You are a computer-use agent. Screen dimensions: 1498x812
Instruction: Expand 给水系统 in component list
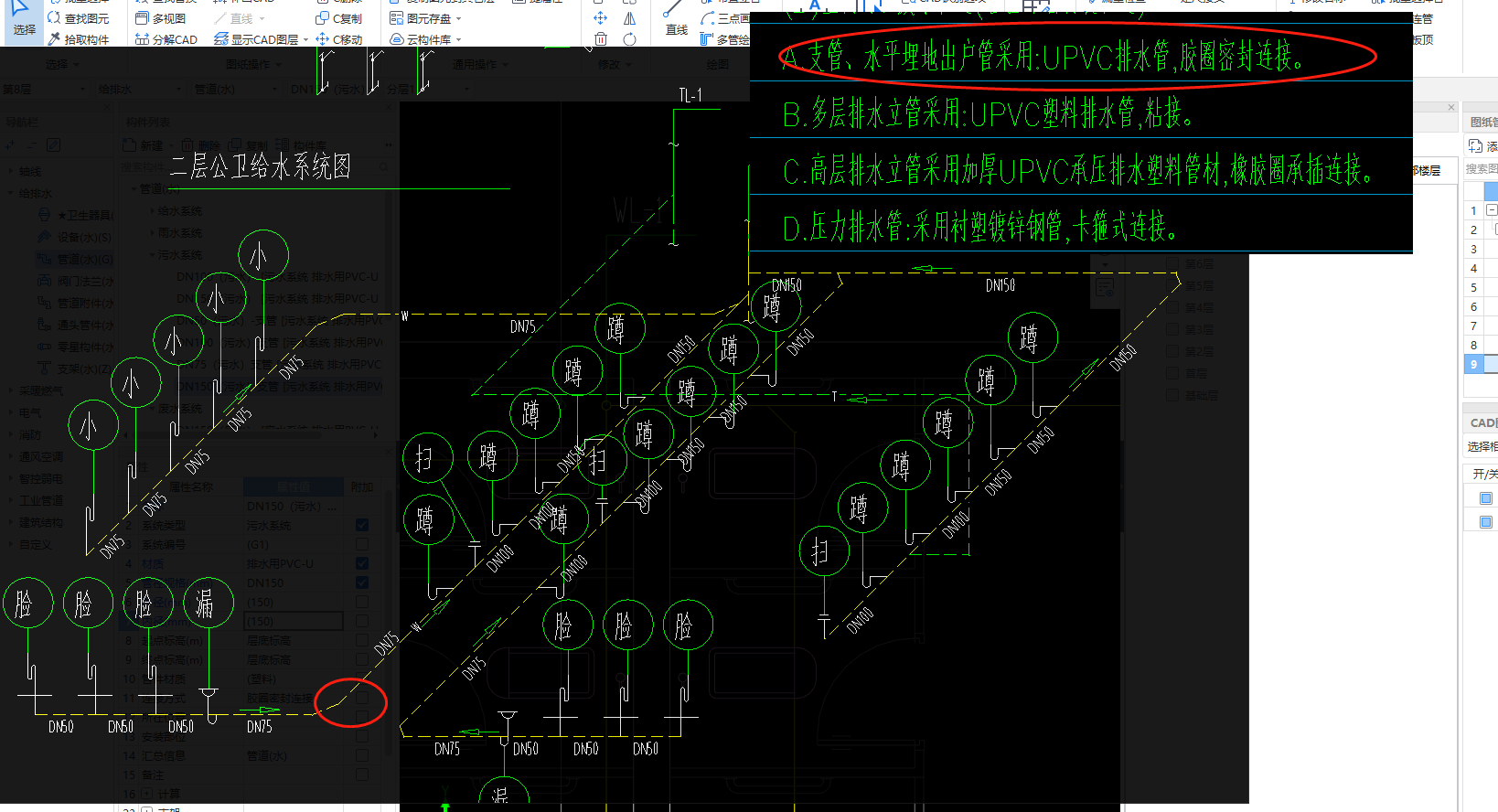(x=153, y=211)
